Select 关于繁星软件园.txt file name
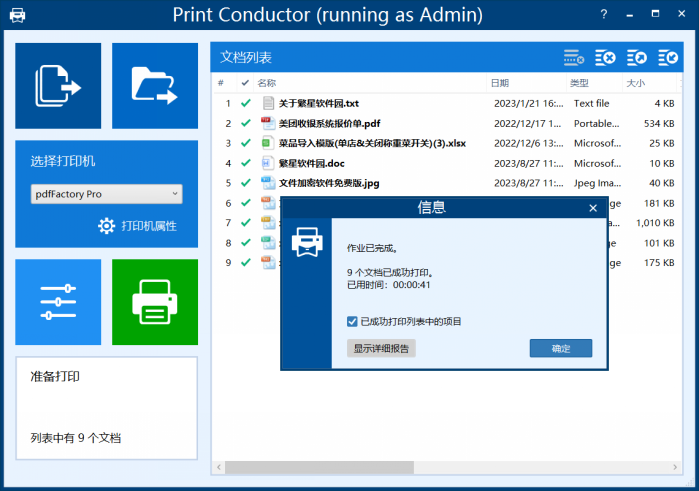The height and width of the screenshot is (491, 699). click(319, 103)
